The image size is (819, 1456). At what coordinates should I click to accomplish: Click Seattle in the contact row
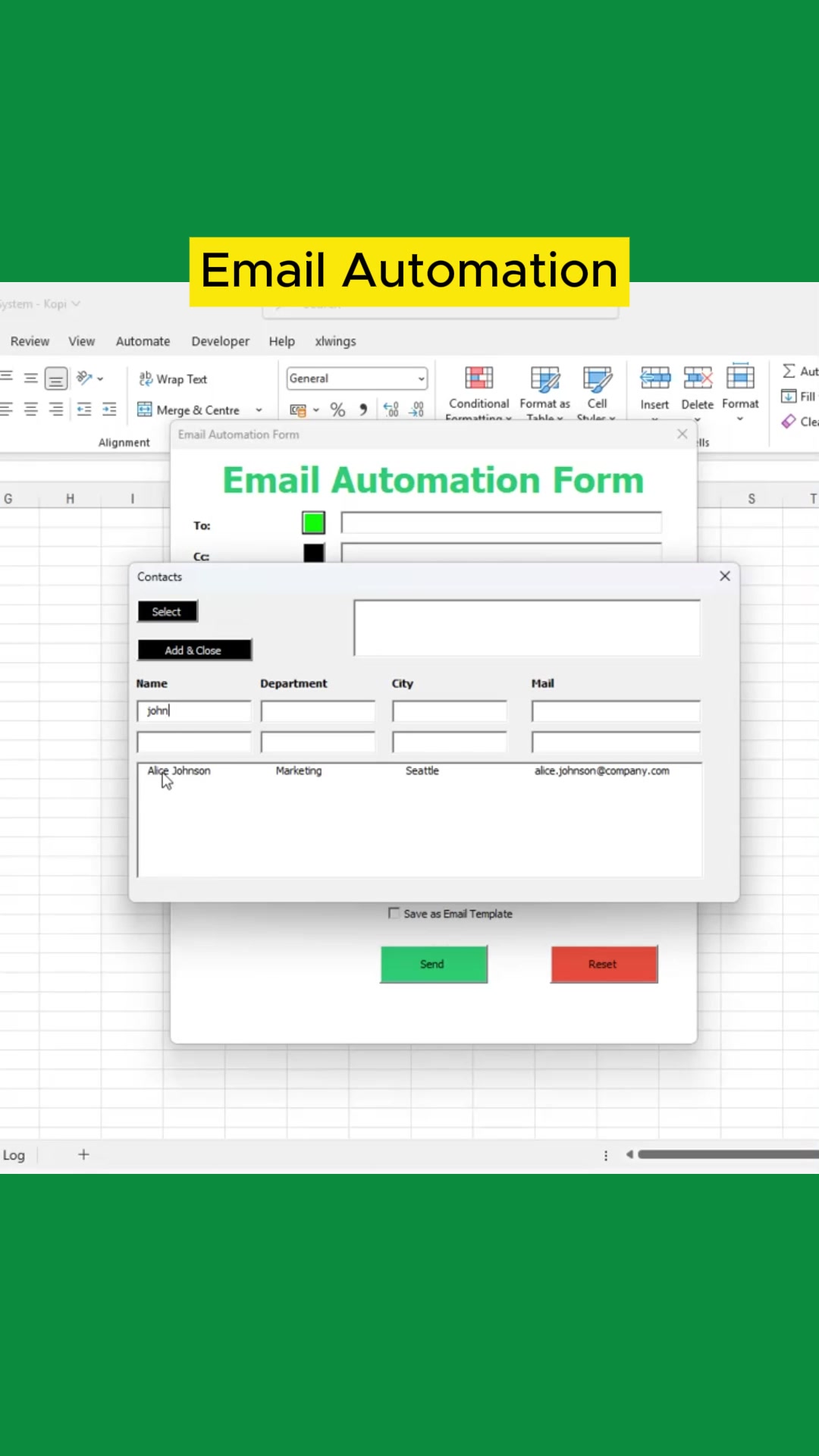(422, 770)
